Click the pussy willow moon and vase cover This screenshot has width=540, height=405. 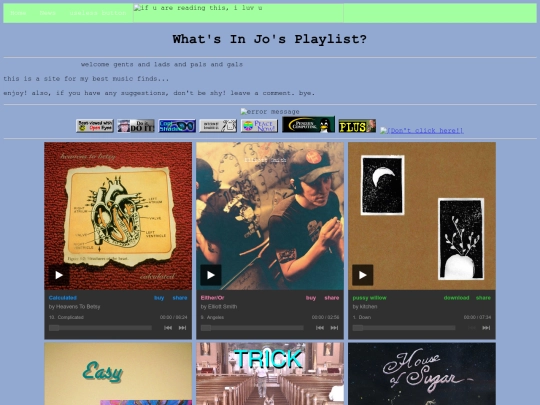[422, 216]
